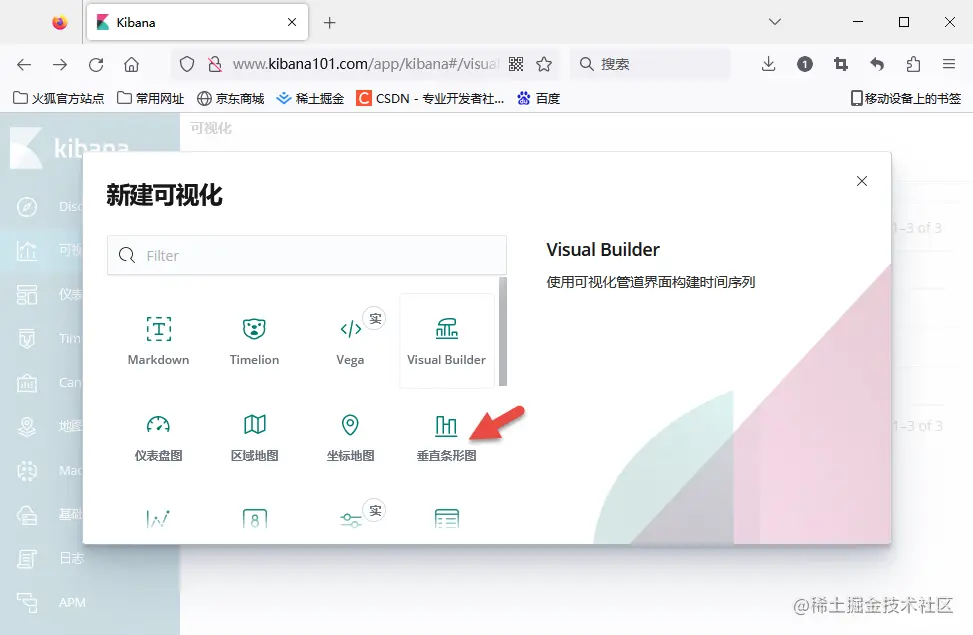
Task: Click the address bar URL
Action: tap(365, 64)
